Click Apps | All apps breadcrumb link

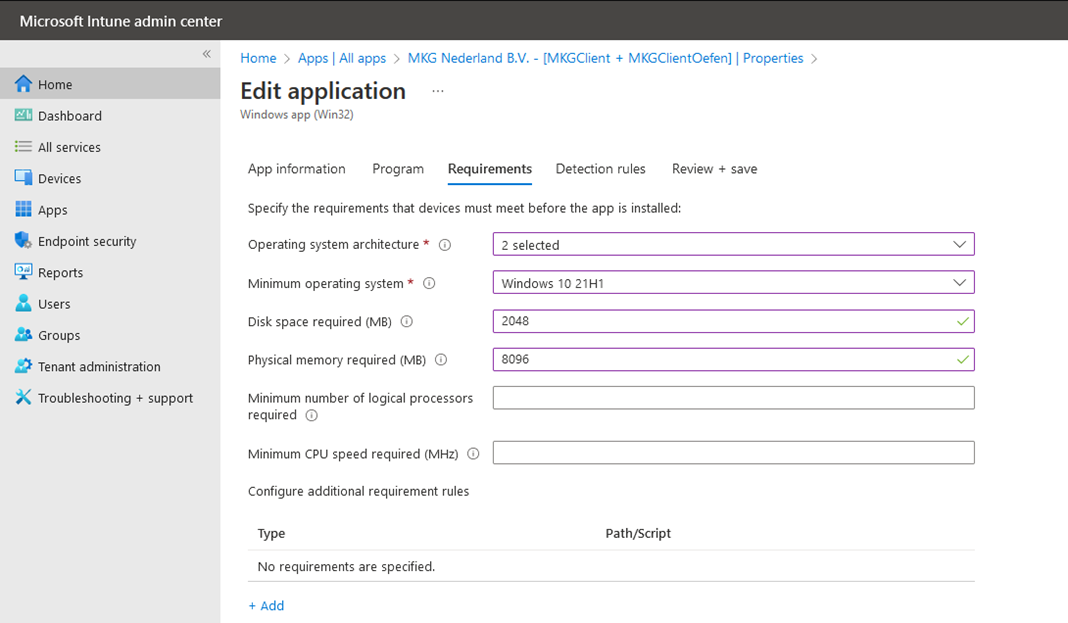342,58
